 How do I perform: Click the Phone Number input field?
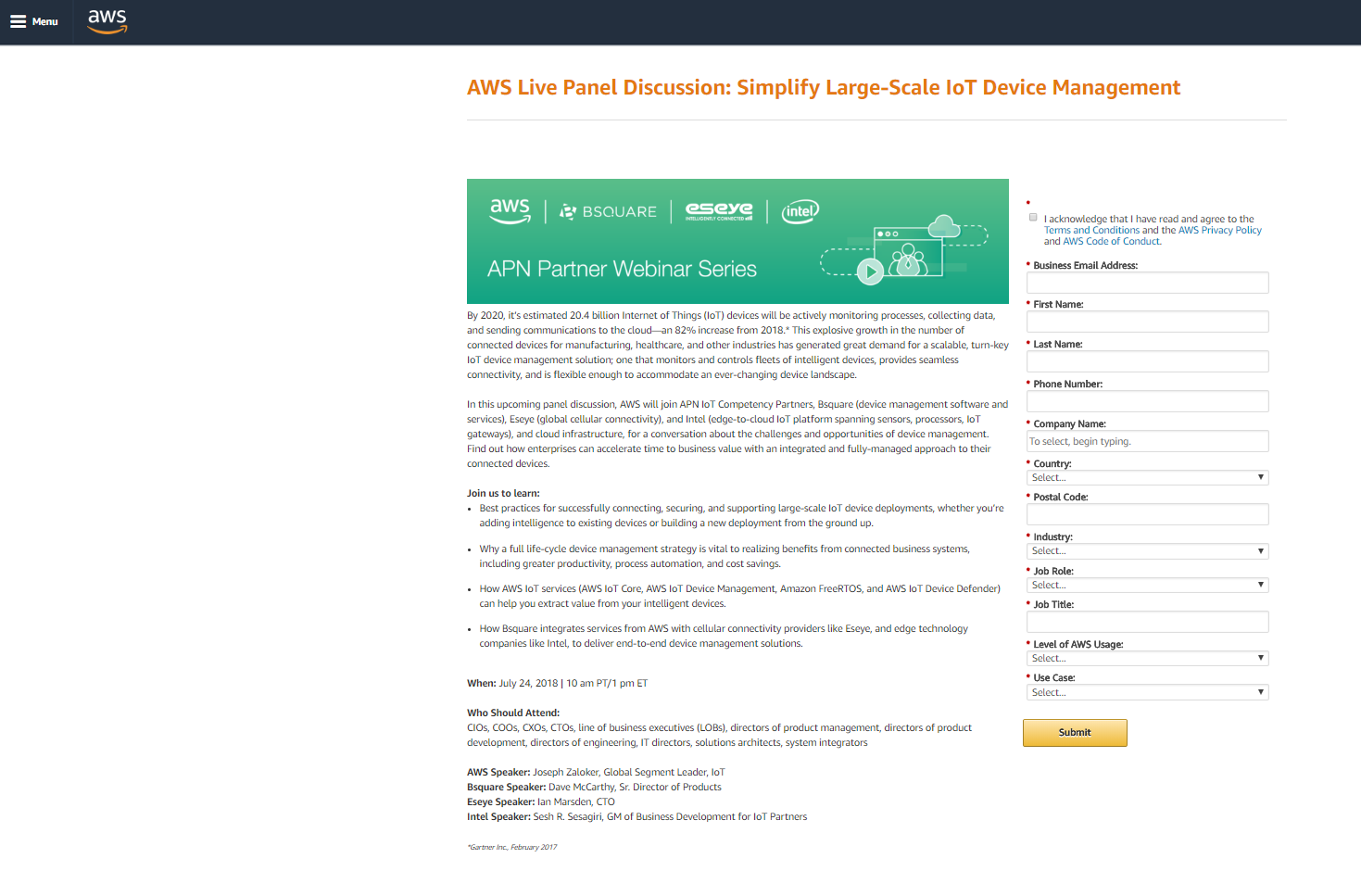coord(1147,401)
